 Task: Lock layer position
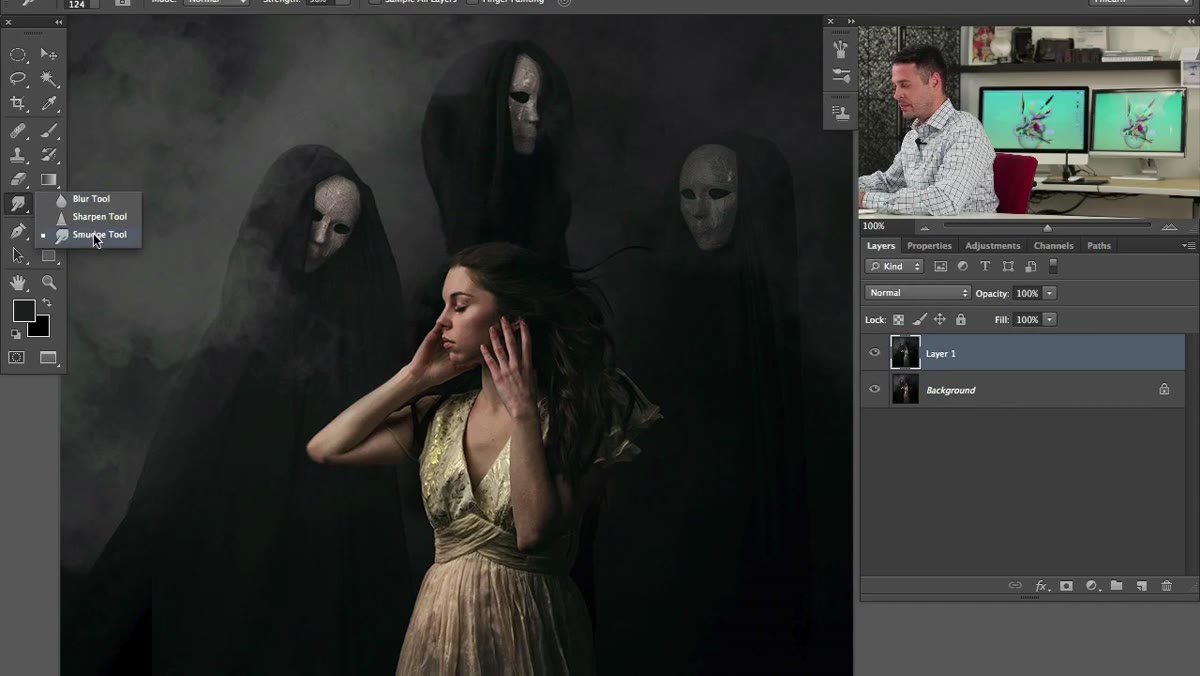coord(940,320)
